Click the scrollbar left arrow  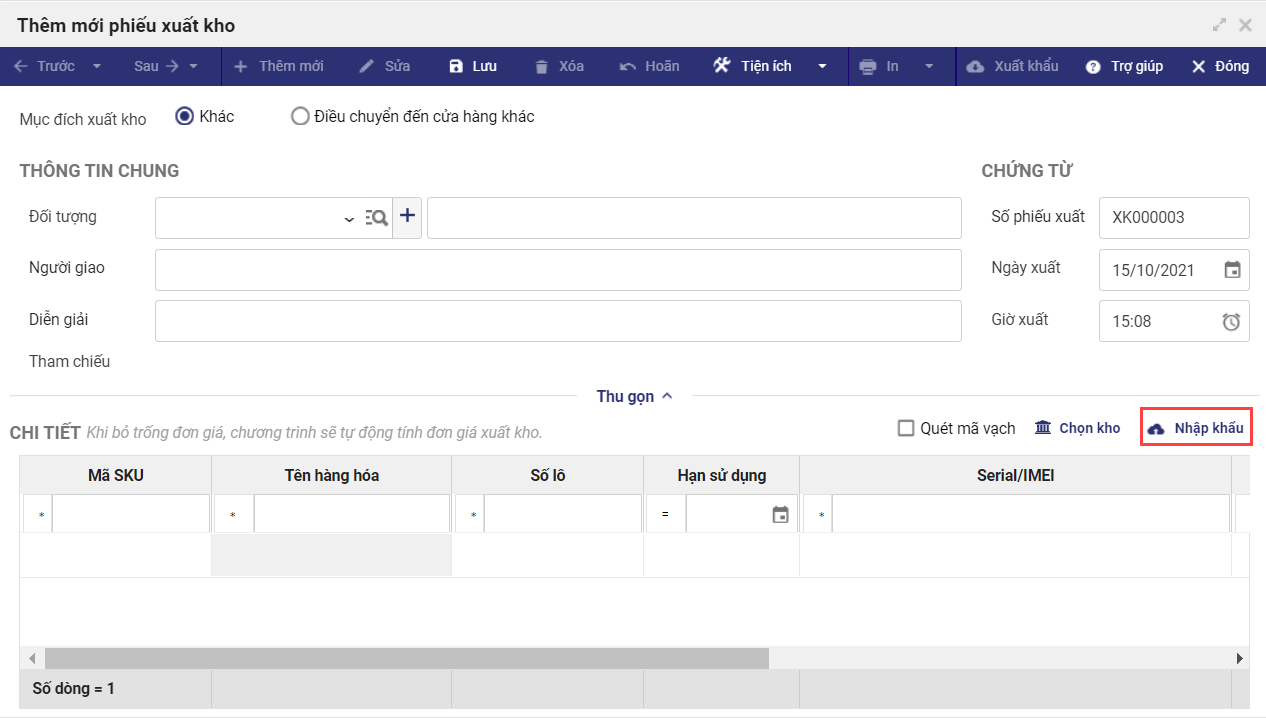32,658
